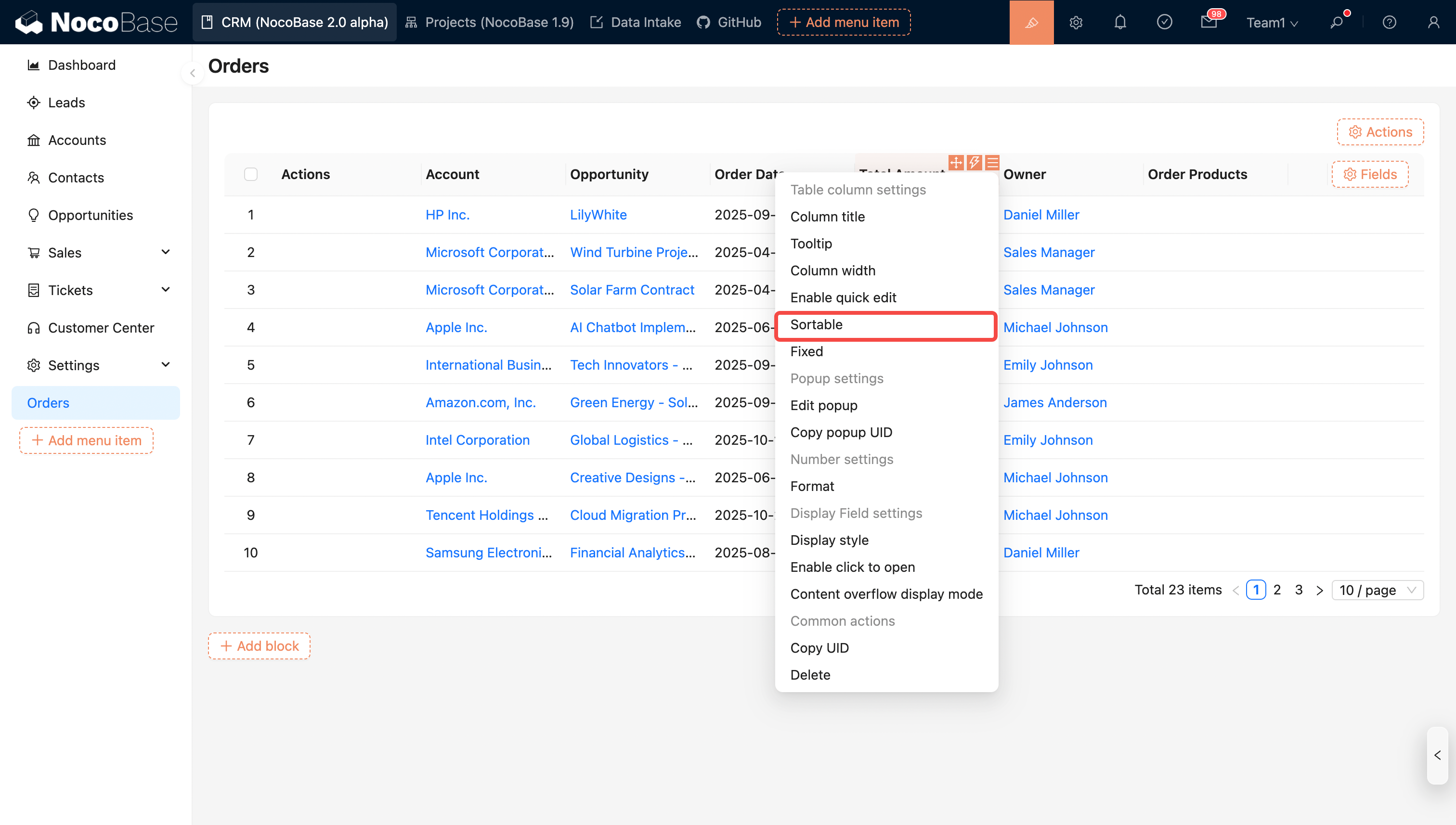Select Column width menu entry
The image size is (1456, 825).
pyautogui.click(x=832, y=271)
